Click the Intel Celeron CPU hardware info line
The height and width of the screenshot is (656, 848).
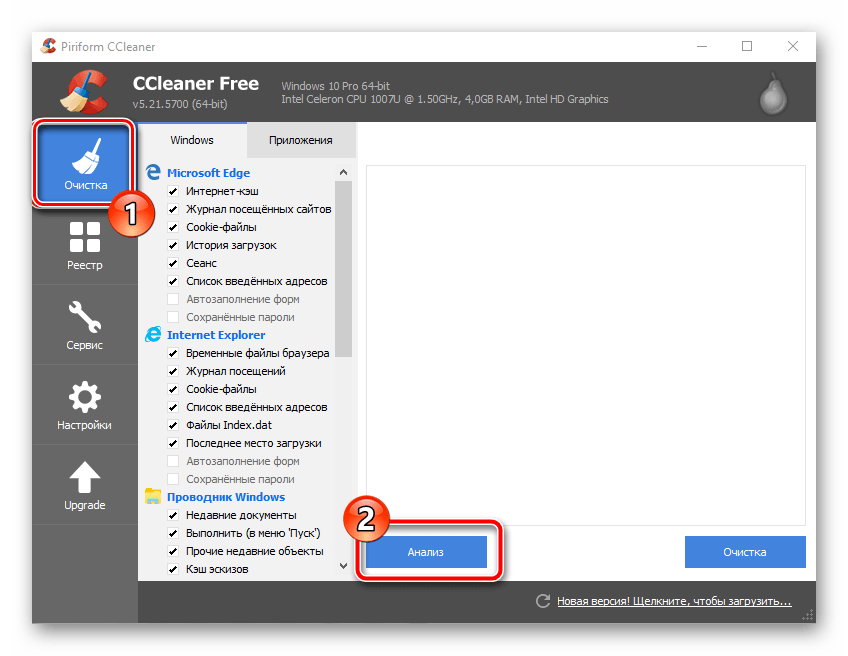[445, 99]
